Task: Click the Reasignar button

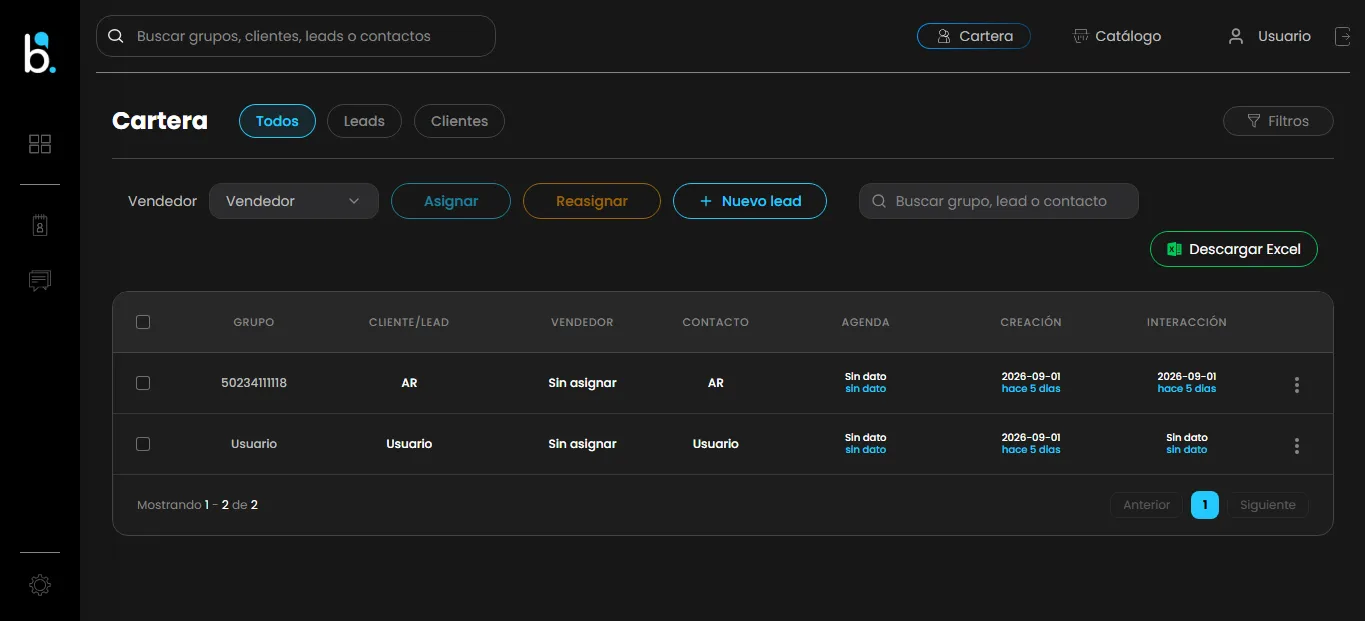Action: coord(592,201)
